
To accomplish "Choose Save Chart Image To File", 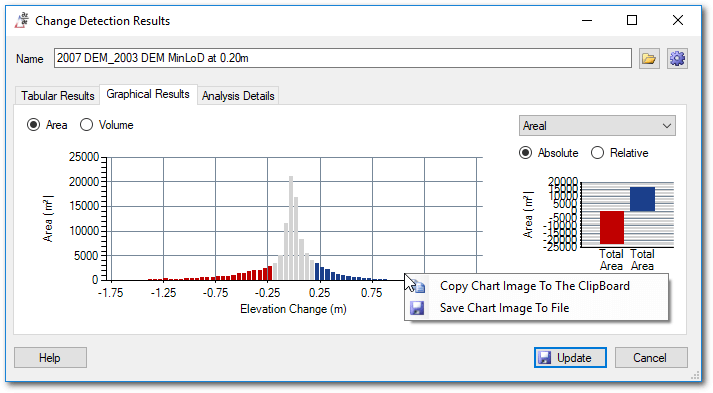I will tap(504, 308).
